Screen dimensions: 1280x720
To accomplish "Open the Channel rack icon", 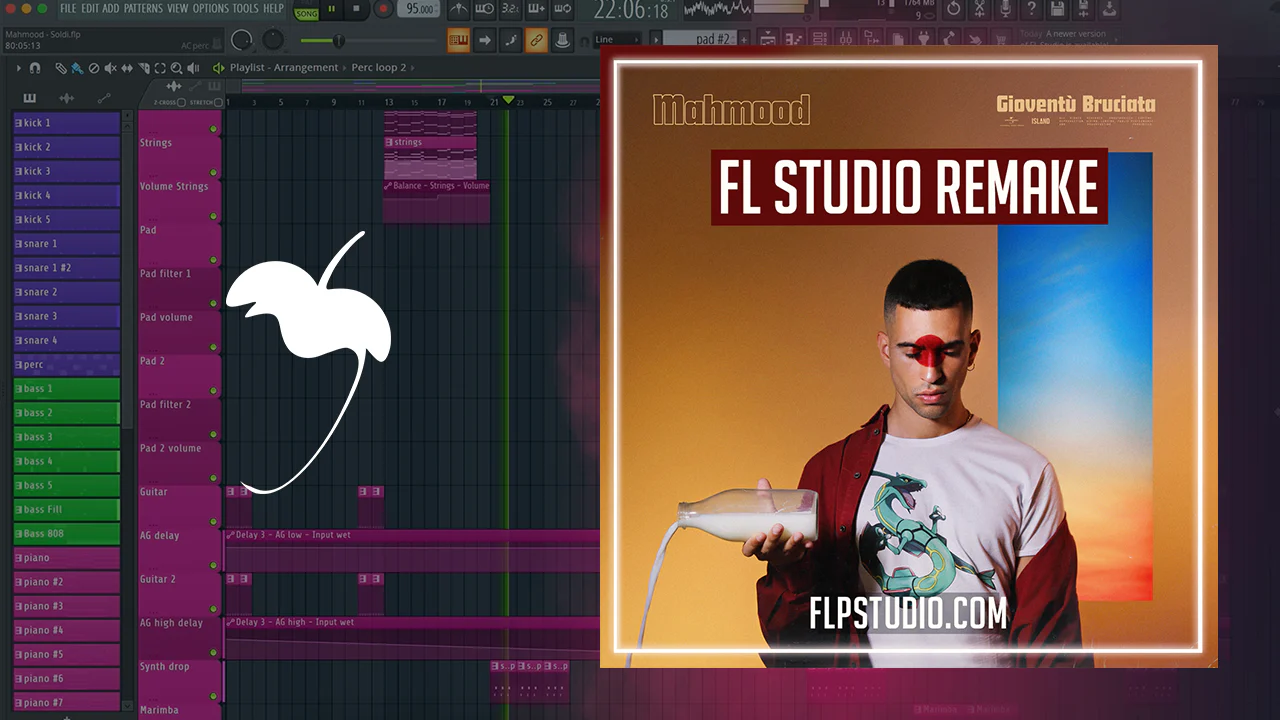I will pyautogui.click(x=821, y=39).
